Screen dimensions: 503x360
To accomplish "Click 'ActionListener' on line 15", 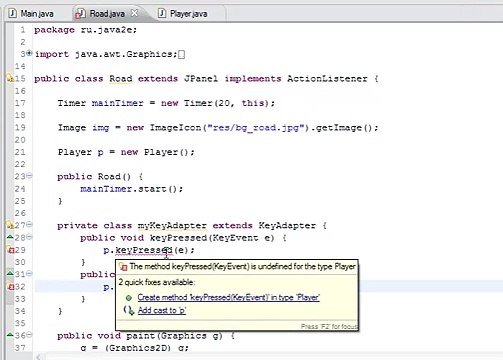I will pos(327,79).
